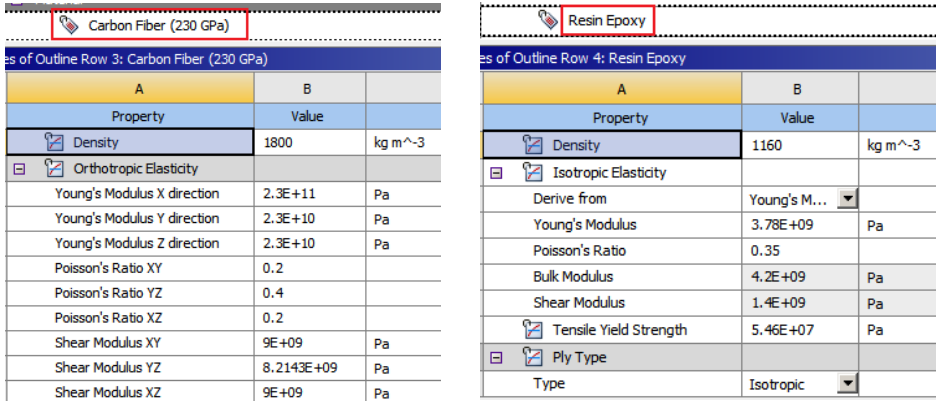Click Bulk Modulus value 4.2E+09
Screen dimensions: 942x405
(x=800, y=277)
